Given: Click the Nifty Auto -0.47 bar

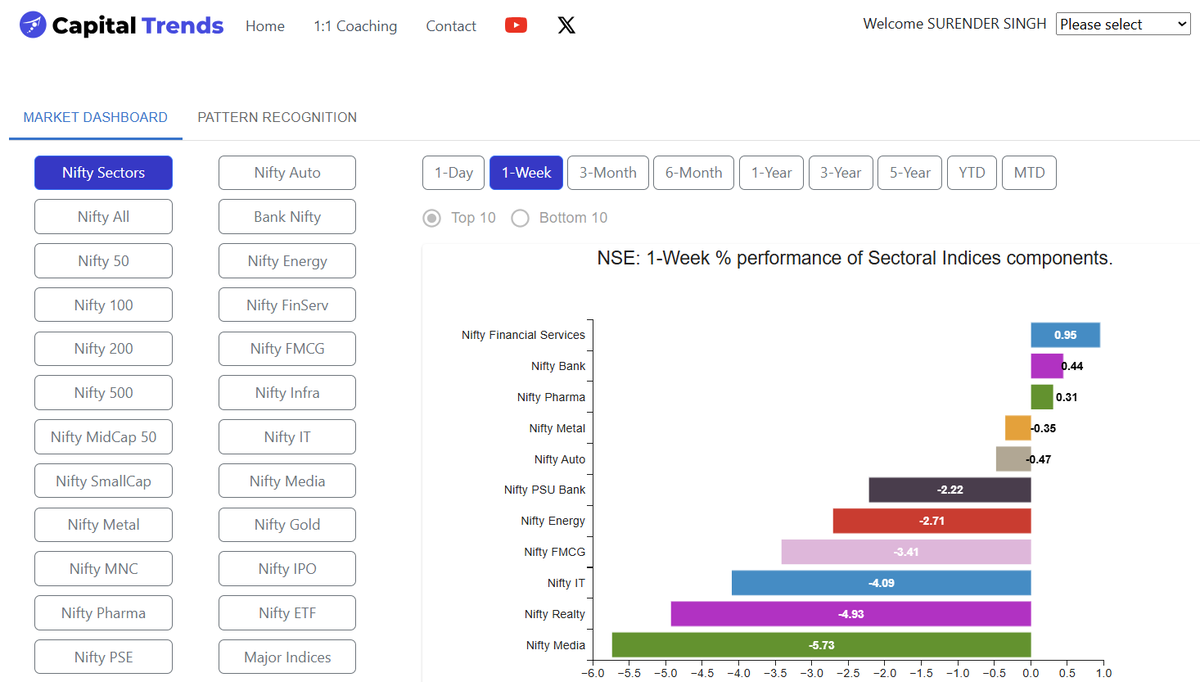Looking at the screenshot, I should coord(1014,459).
